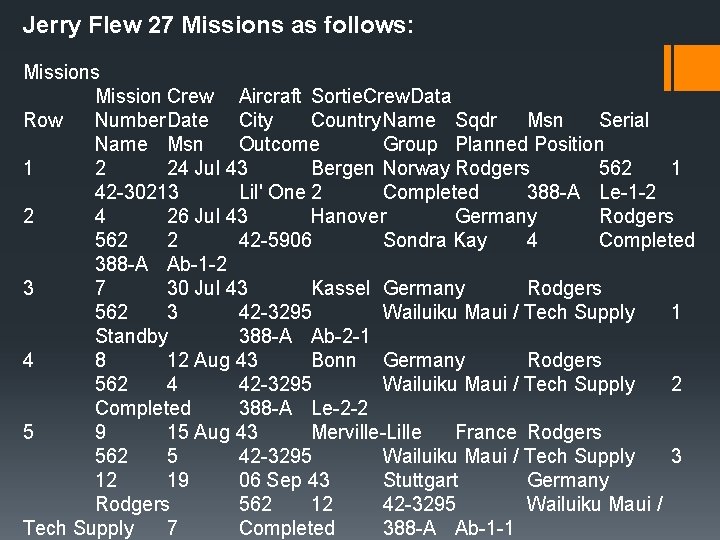This screenshot has height=540, width=720.
Task: Select the 'Missions' label under the title
Action: click(x=61, y=72)
